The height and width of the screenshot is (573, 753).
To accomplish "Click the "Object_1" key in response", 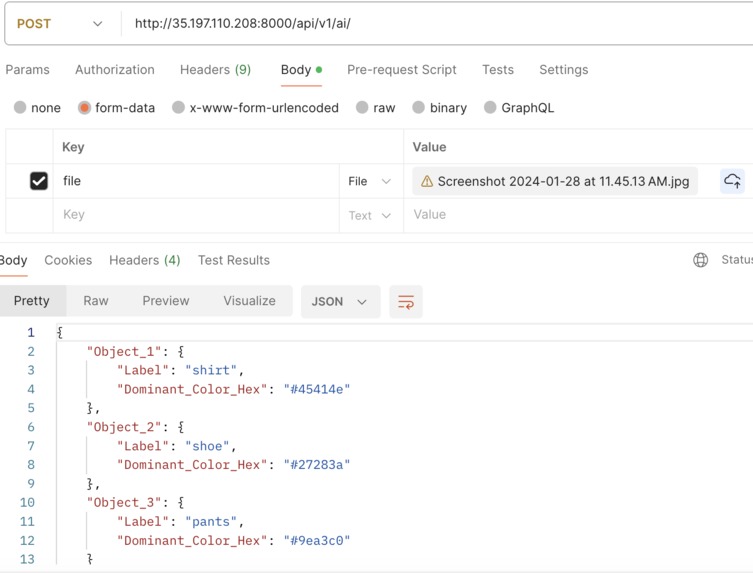I will point(124,352).
